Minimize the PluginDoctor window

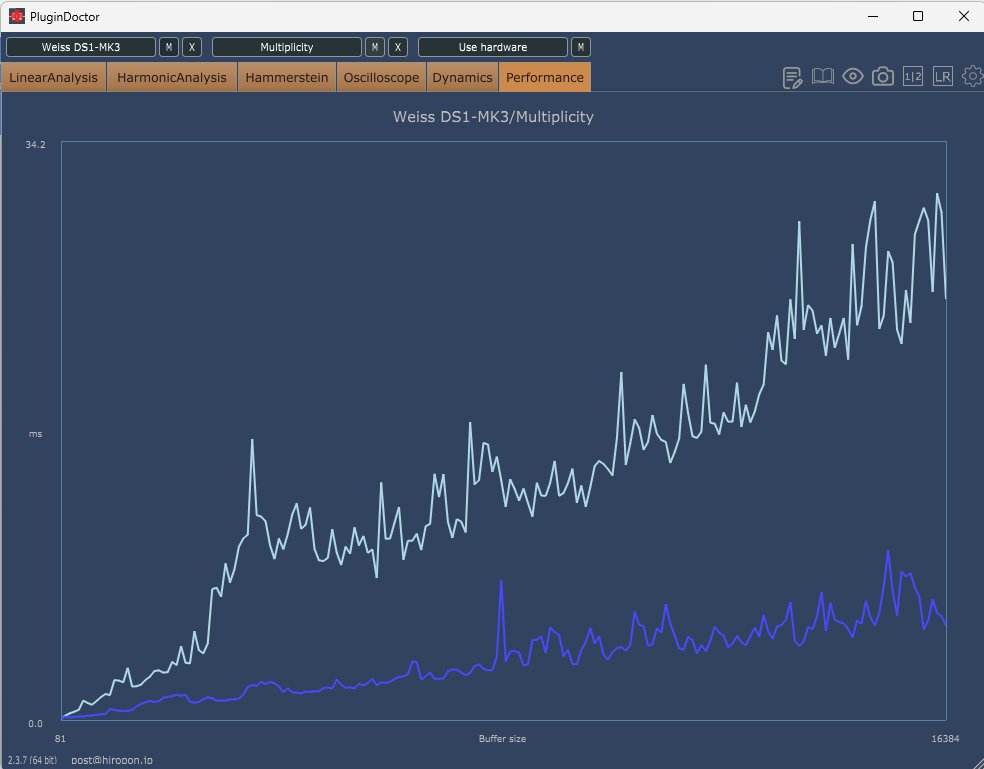[x=872, y=16]
